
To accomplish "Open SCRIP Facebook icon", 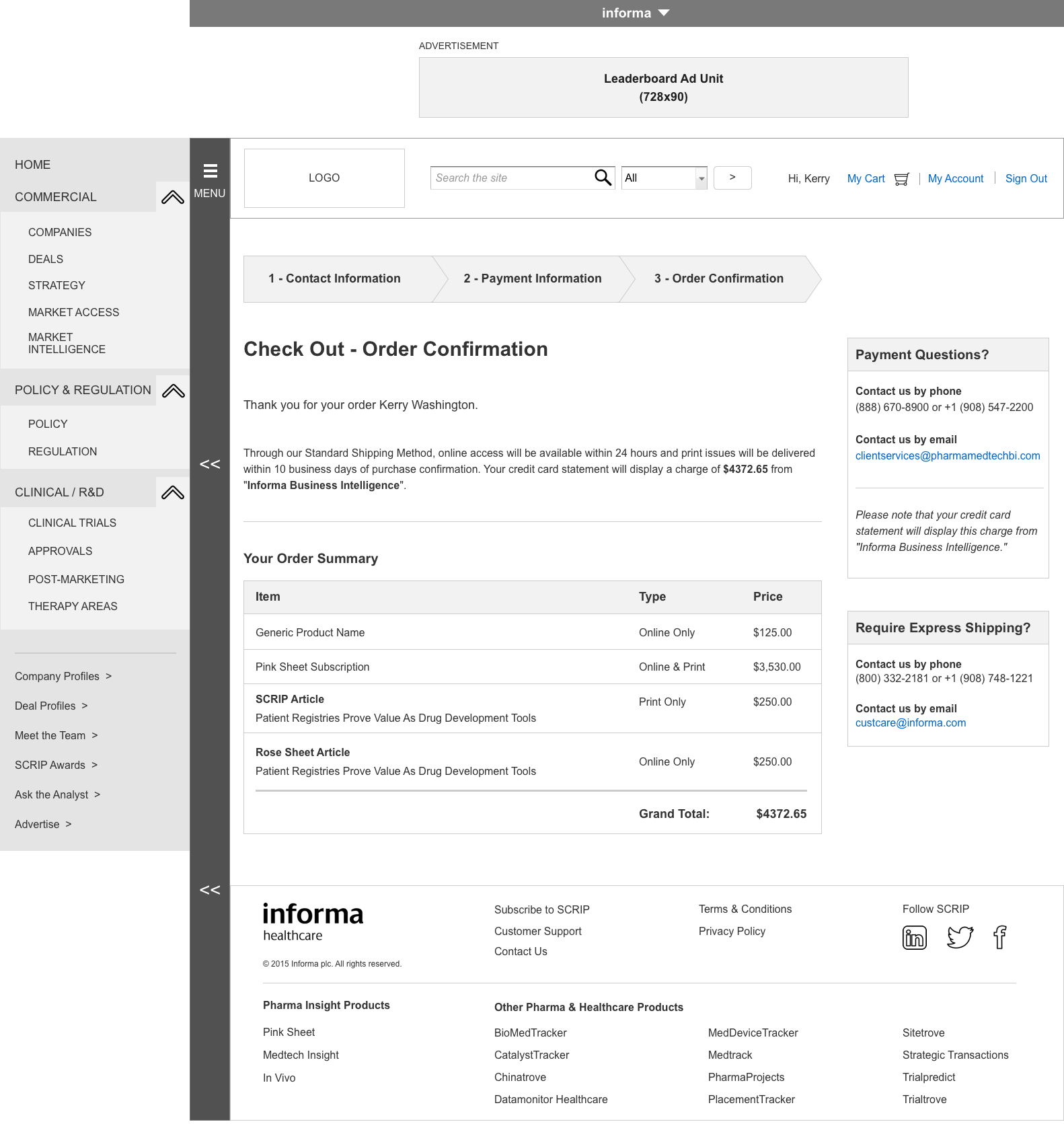I will pyautogui.click(x=1000, y=937).
